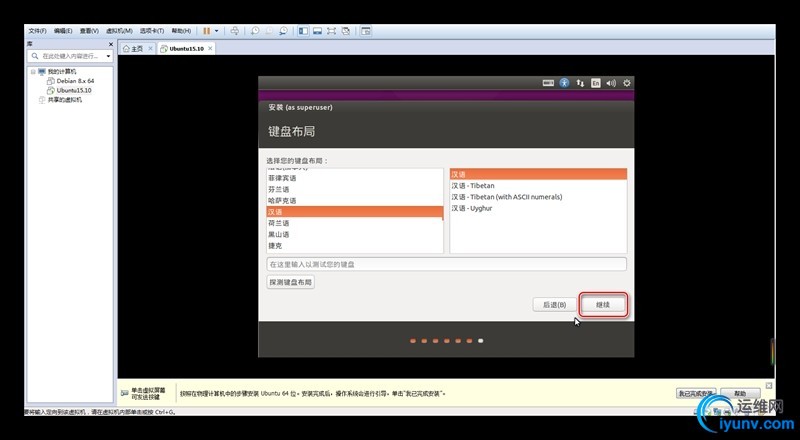Viewport: 800px width, 440px height.
Task: Click the 继续 button
Action: point(603,305)
